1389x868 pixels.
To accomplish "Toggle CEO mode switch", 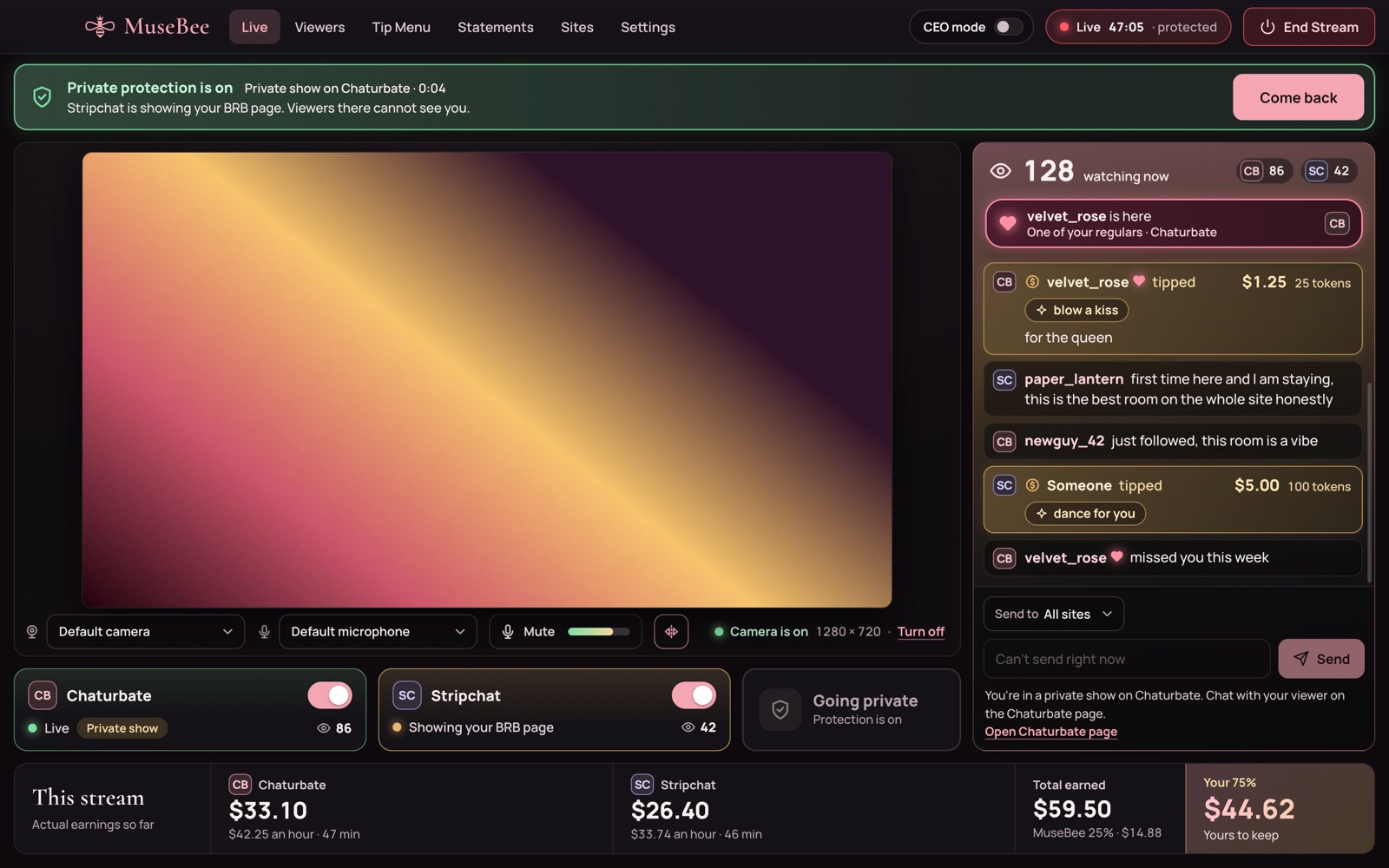I will click(x=1007, y=27).
